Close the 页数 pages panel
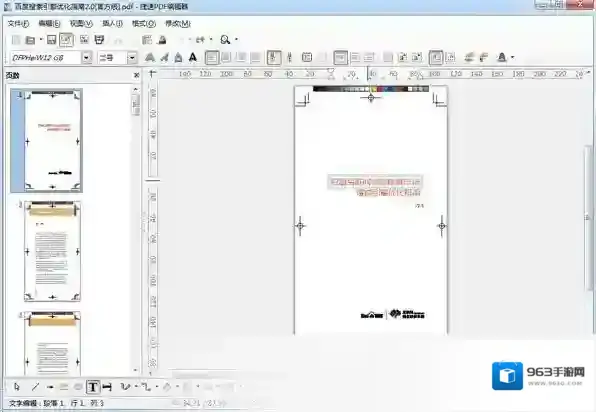The width and height of the screenshot is (596, 412). coord(136,75)
